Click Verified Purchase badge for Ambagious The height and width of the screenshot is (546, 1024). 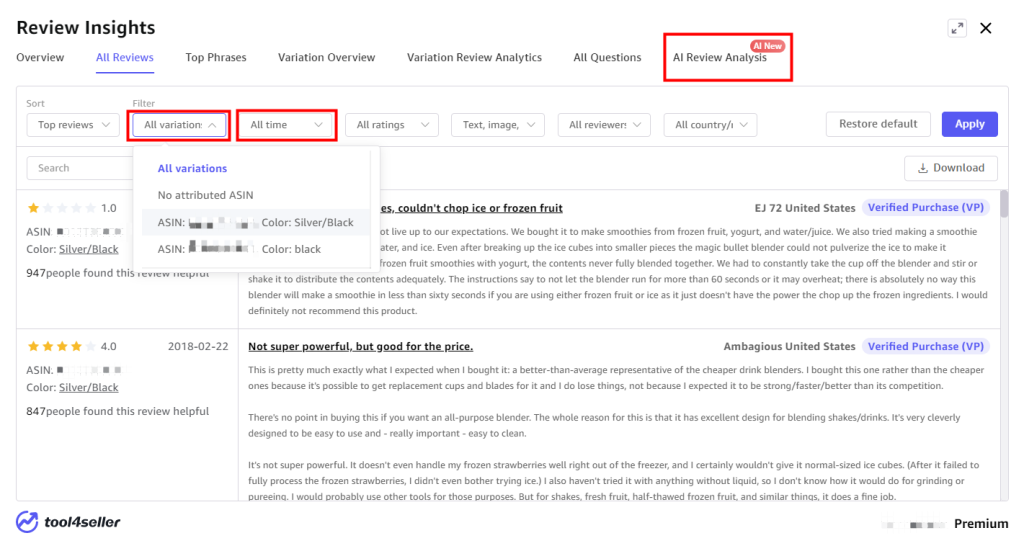point(925,347)
